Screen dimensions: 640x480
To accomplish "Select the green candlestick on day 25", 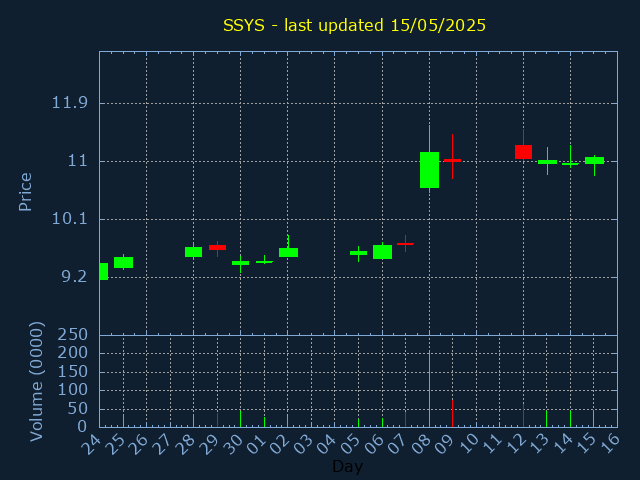I will (123, 262).
